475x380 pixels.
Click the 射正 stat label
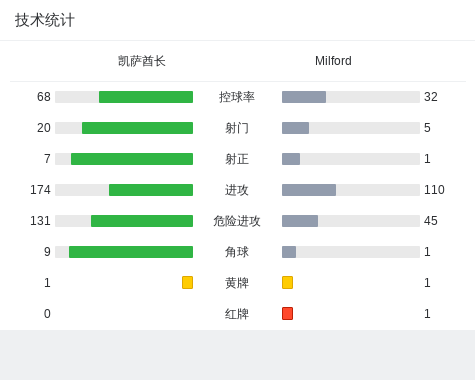point(237,159)
